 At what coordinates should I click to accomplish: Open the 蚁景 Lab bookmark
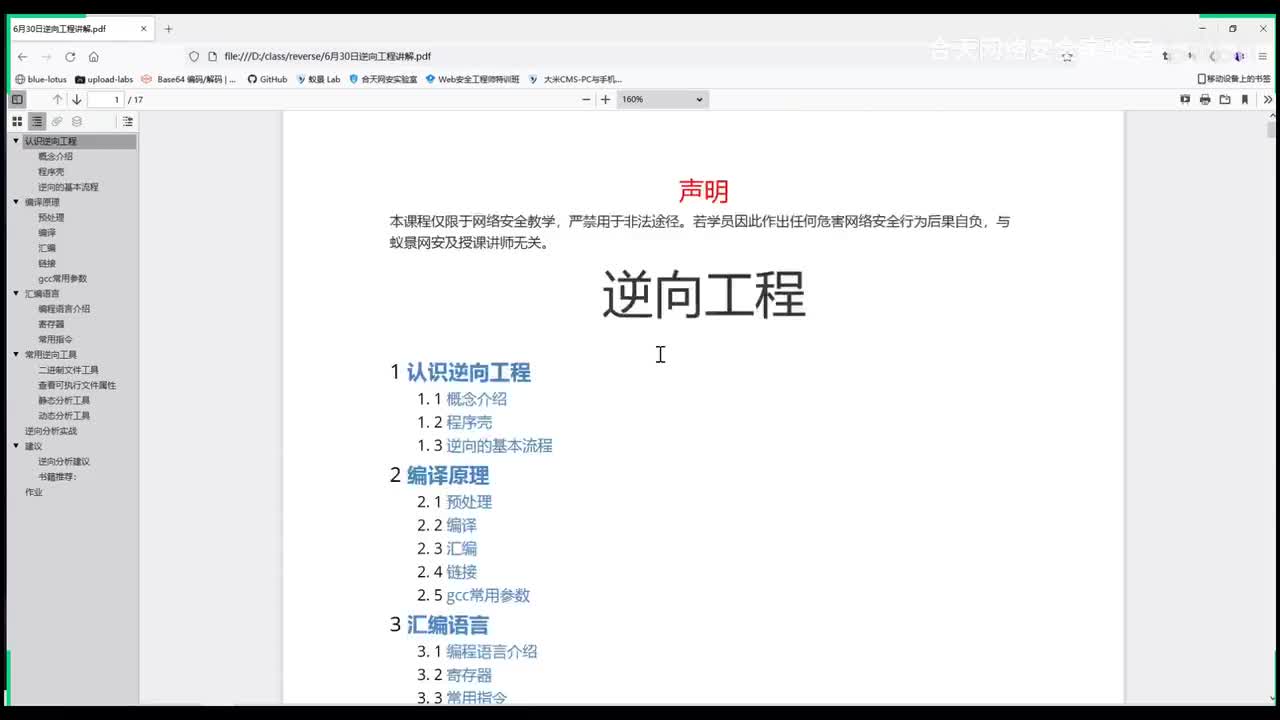tap(318, 79)
